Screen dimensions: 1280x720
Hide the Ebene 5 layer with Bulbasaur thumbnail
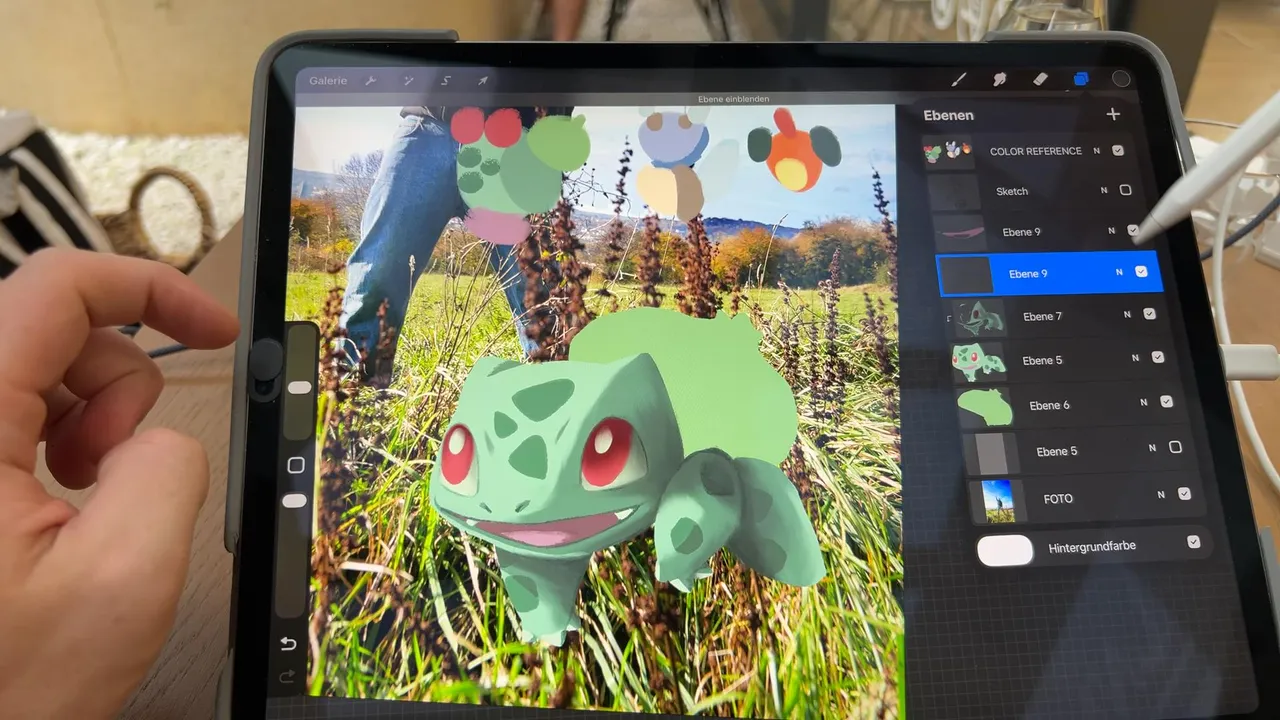coord(1158,357)
